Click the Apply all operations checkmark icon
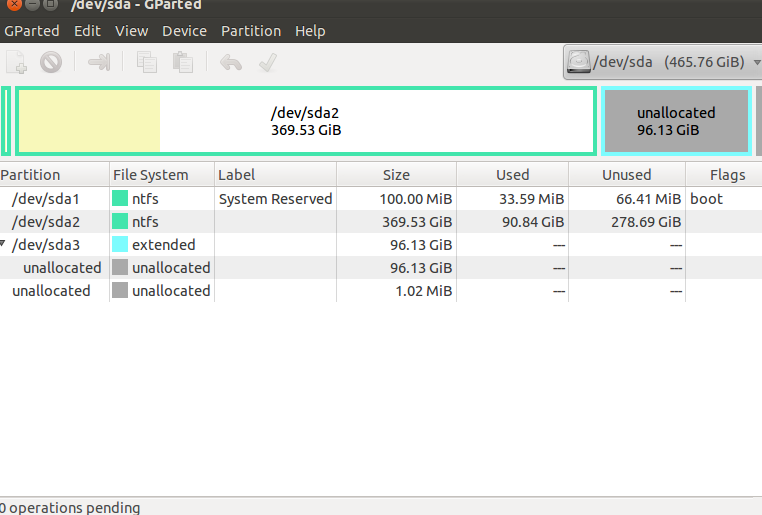Screen dimensions: 762x515 pyautogui.click(x=268, y=62)
